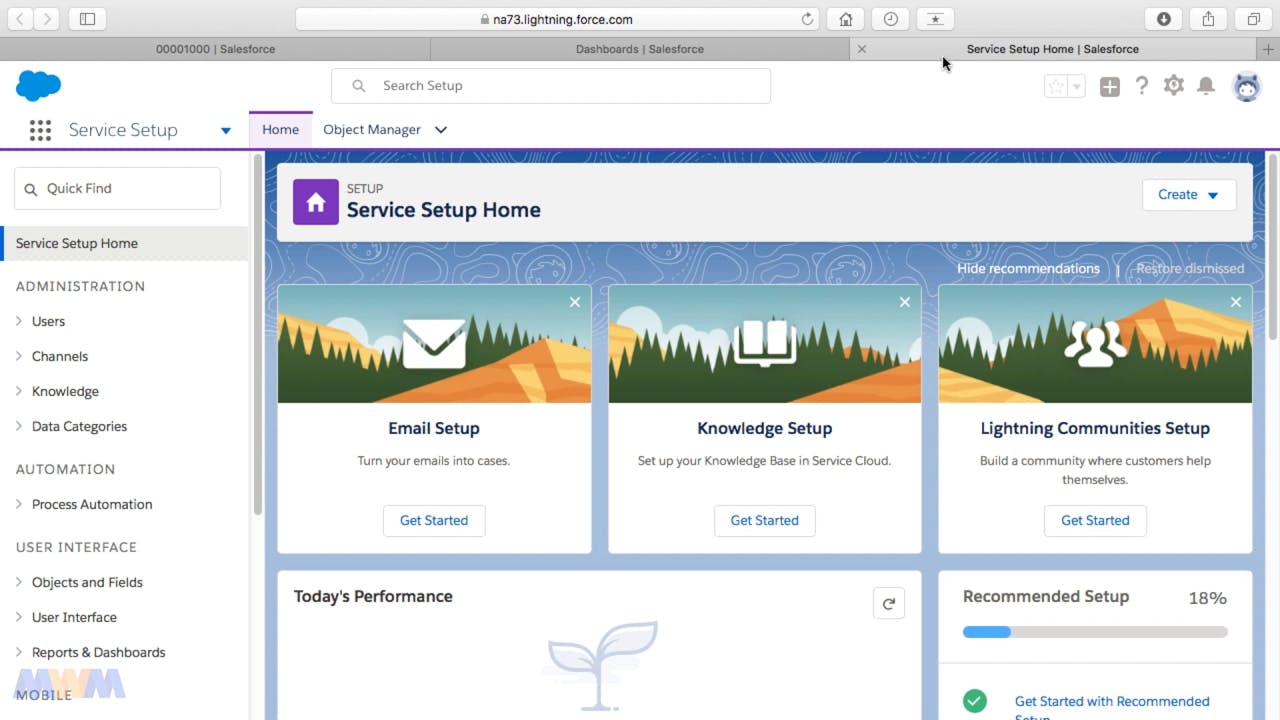
Task: Click Hide recommendations link
Action: 1028,268
